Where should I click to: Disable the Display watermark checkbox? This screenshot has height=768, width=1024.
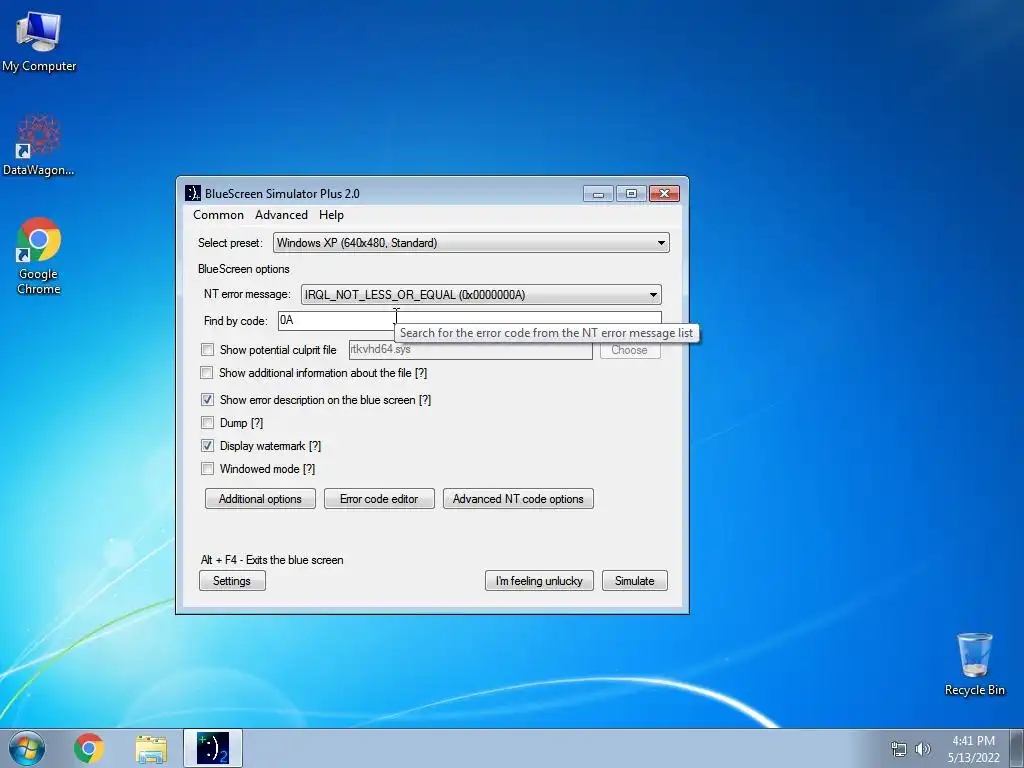tap(208, 446)
